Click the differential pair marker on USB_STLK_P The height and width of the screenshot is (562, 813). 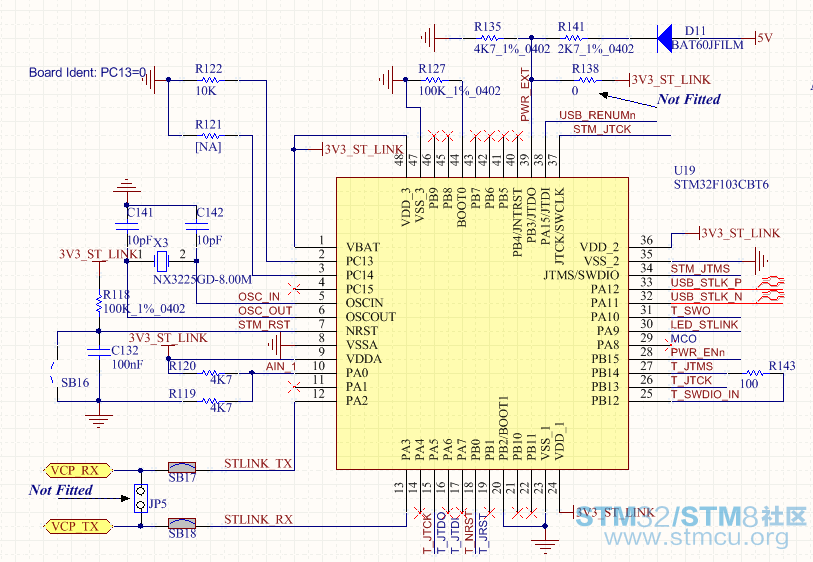[x=771, y=283]
